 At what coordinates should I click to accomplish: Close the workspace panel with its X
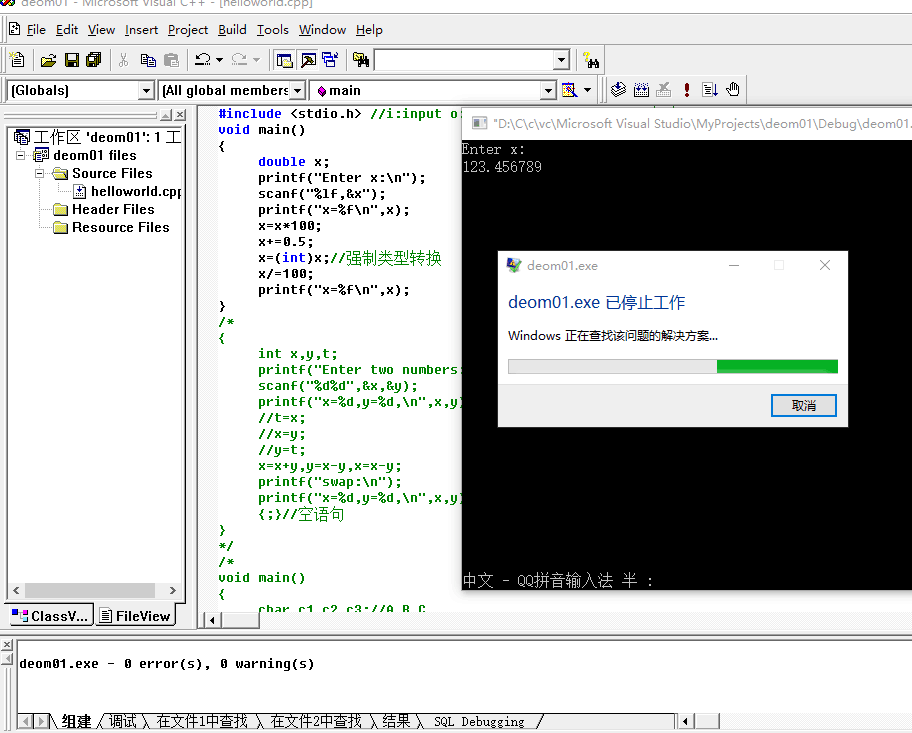180,115
